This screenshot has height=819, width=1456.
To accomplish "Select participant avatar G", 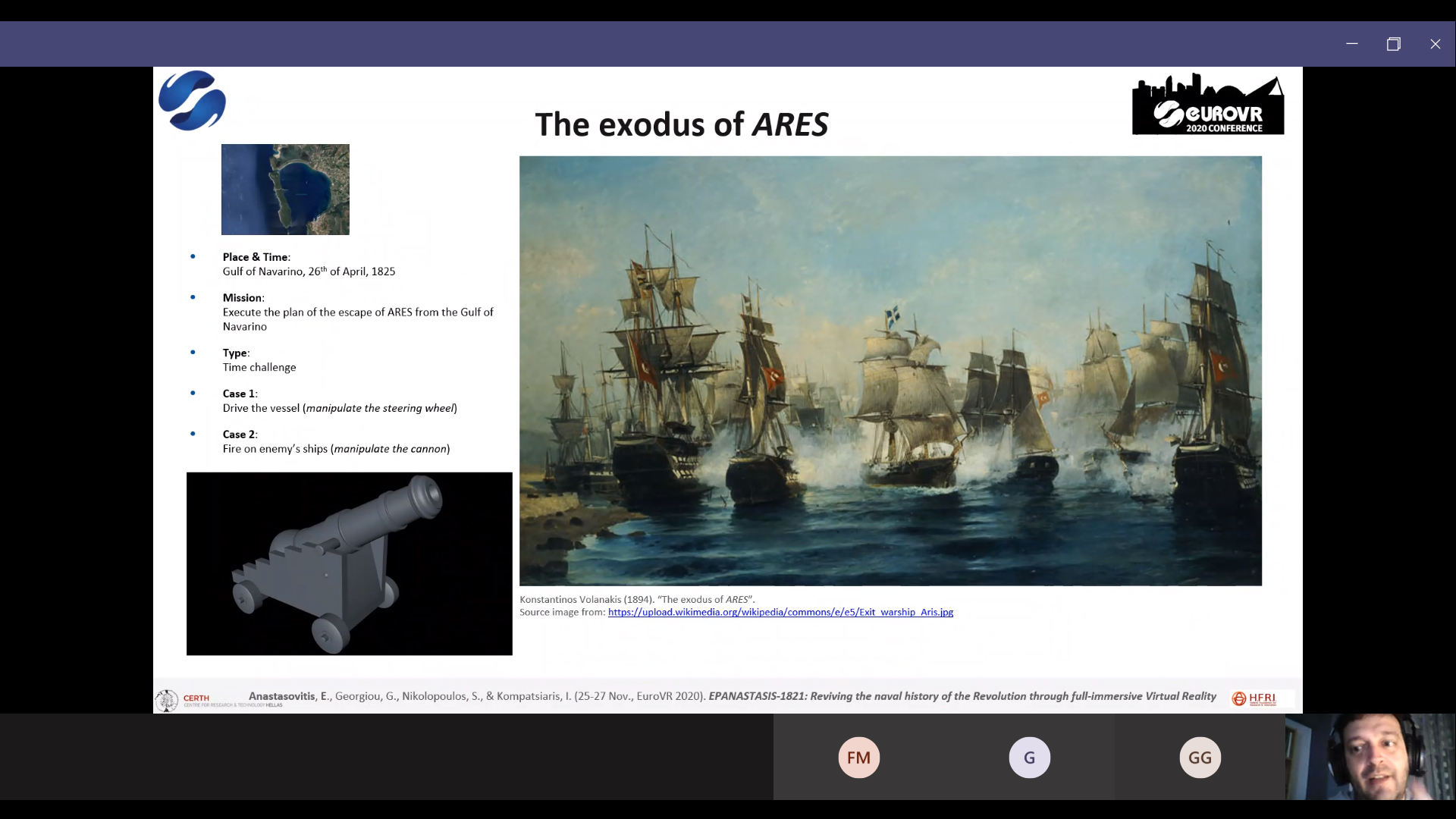I will coord(1029,757).
